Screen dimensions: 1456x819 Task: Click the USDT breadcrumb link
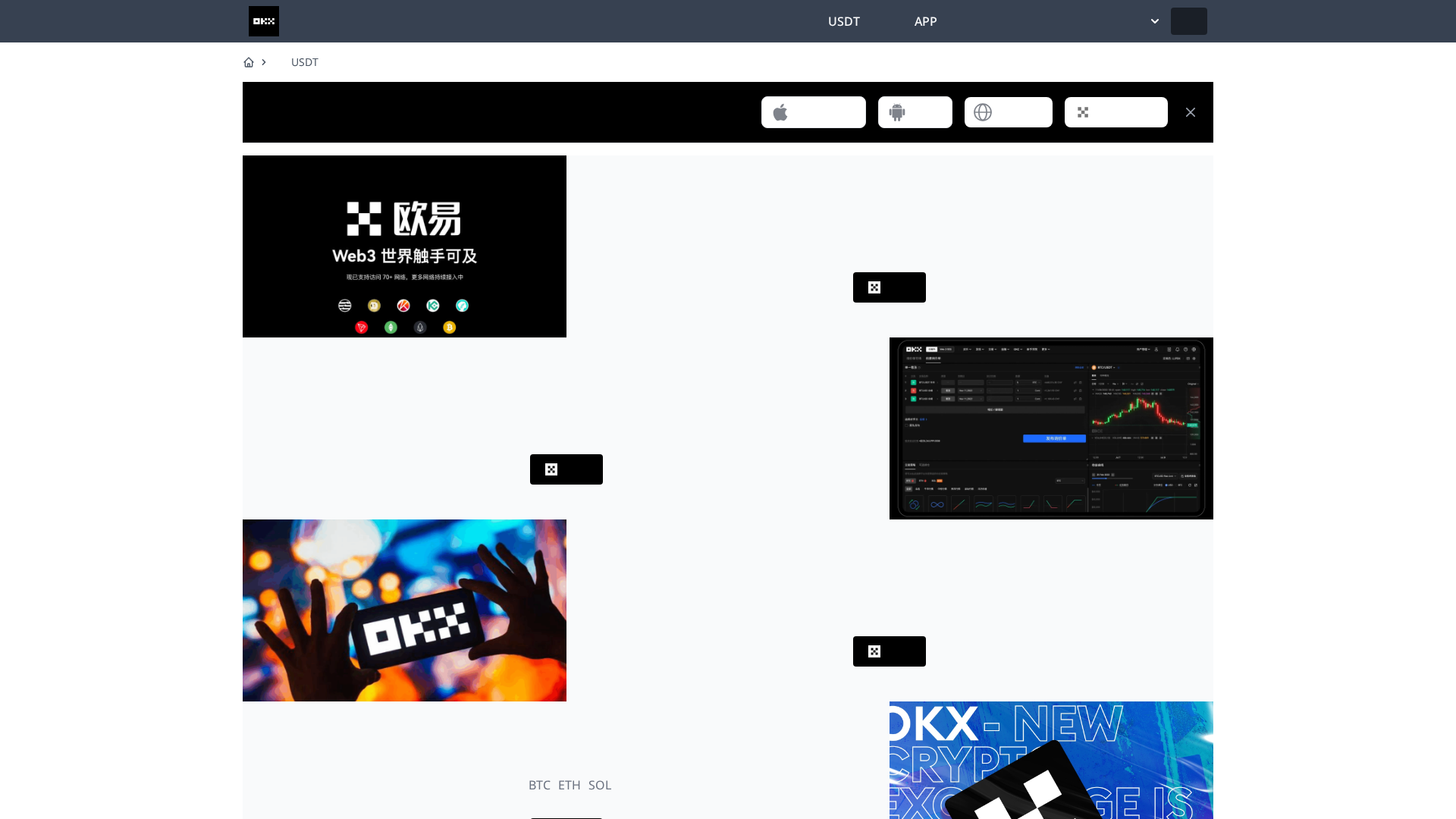pos(304,62)
